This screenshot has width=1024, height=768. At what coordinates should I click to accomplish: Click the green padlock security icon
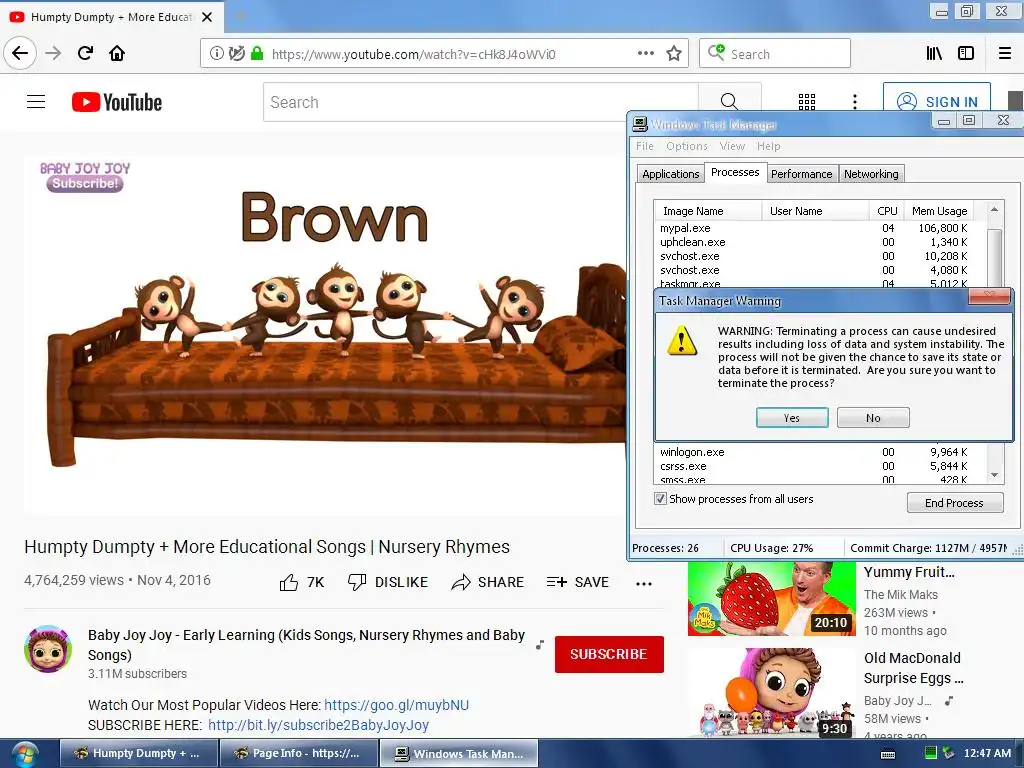(x=257, y=54)
